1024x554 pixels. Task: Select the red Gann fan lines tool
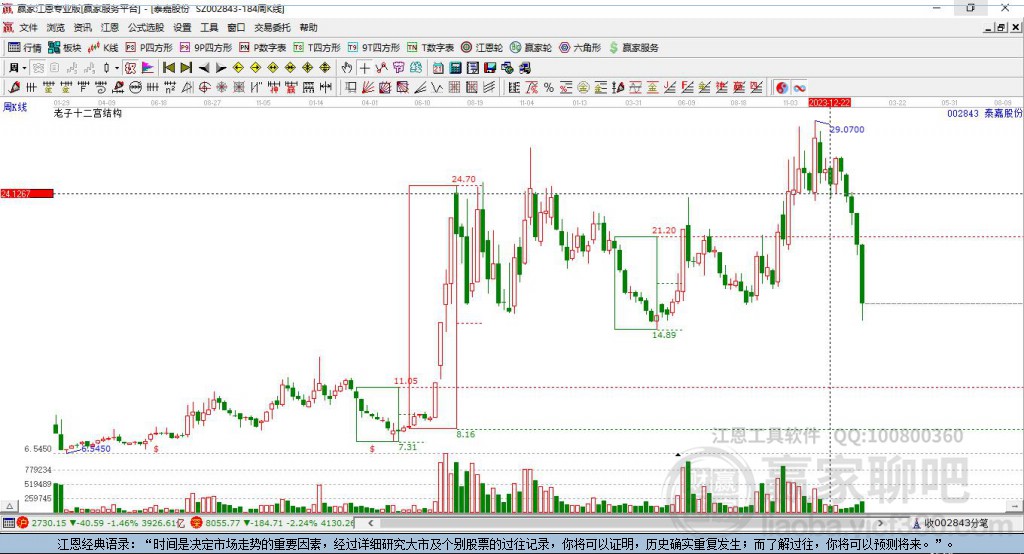click(368, 88)
